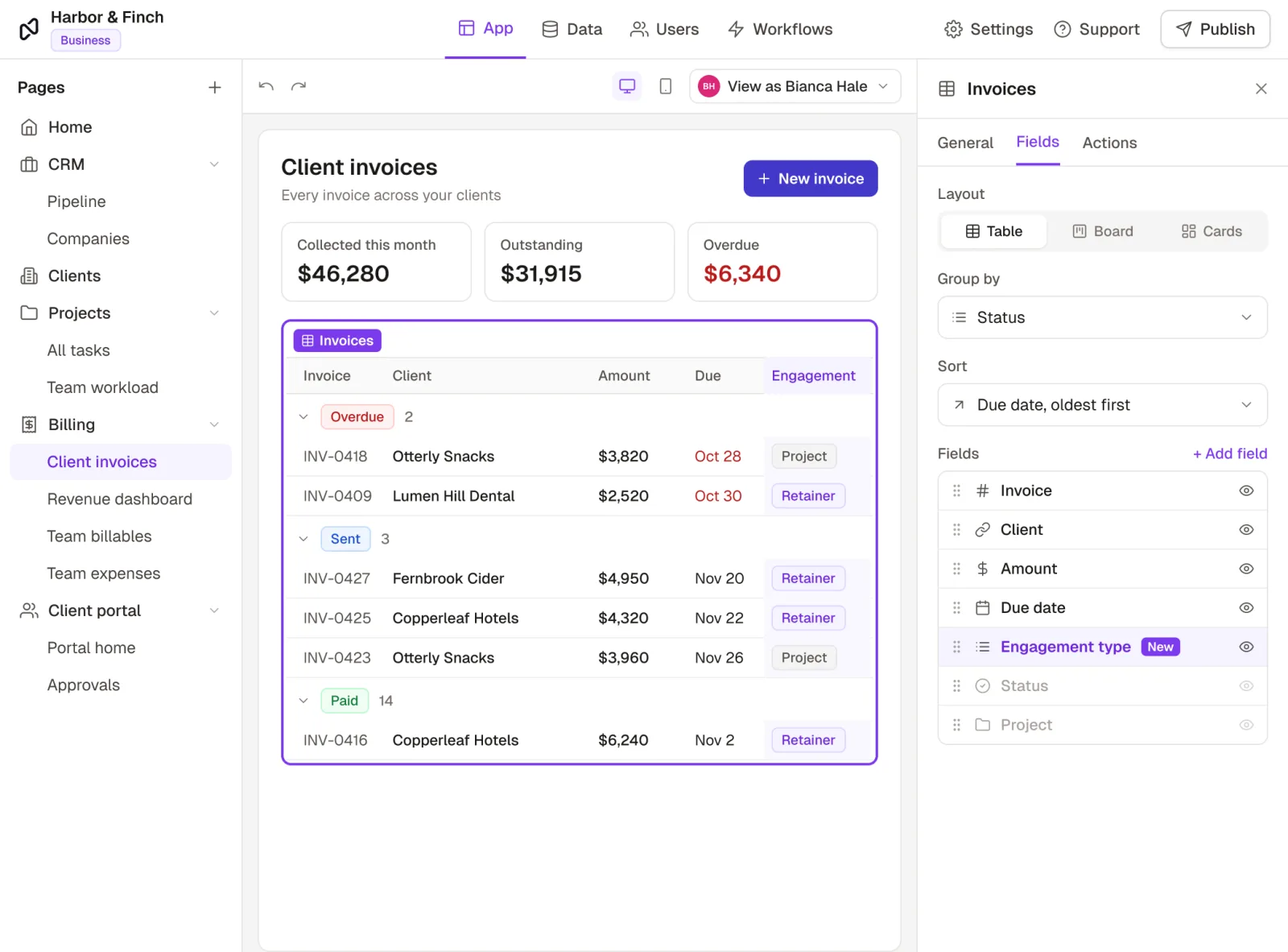This screenshot has height=952, width=1288.
Task: Hide the Invoice field with eye icon
Action: [1246, 490]
